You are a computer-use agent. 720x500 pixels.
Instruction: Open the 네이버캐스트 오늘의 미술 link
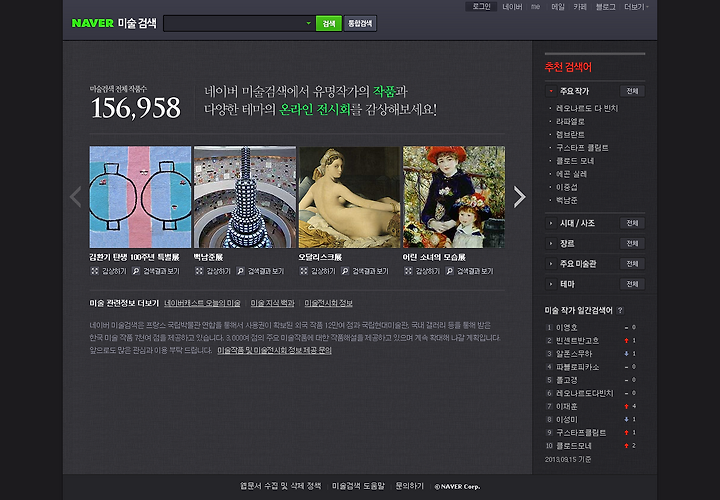pos(202,303)
